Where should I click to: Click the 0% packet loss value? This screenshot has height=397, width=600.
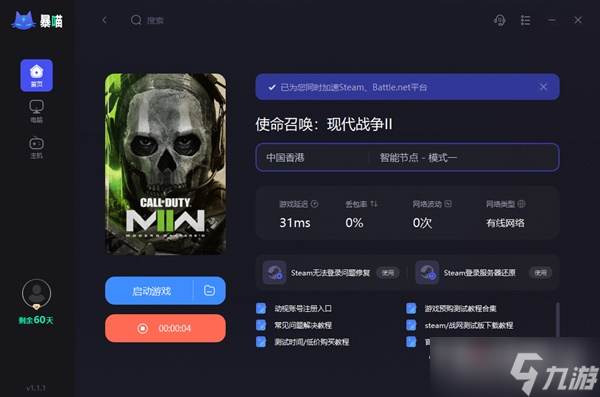click(354, 222)
